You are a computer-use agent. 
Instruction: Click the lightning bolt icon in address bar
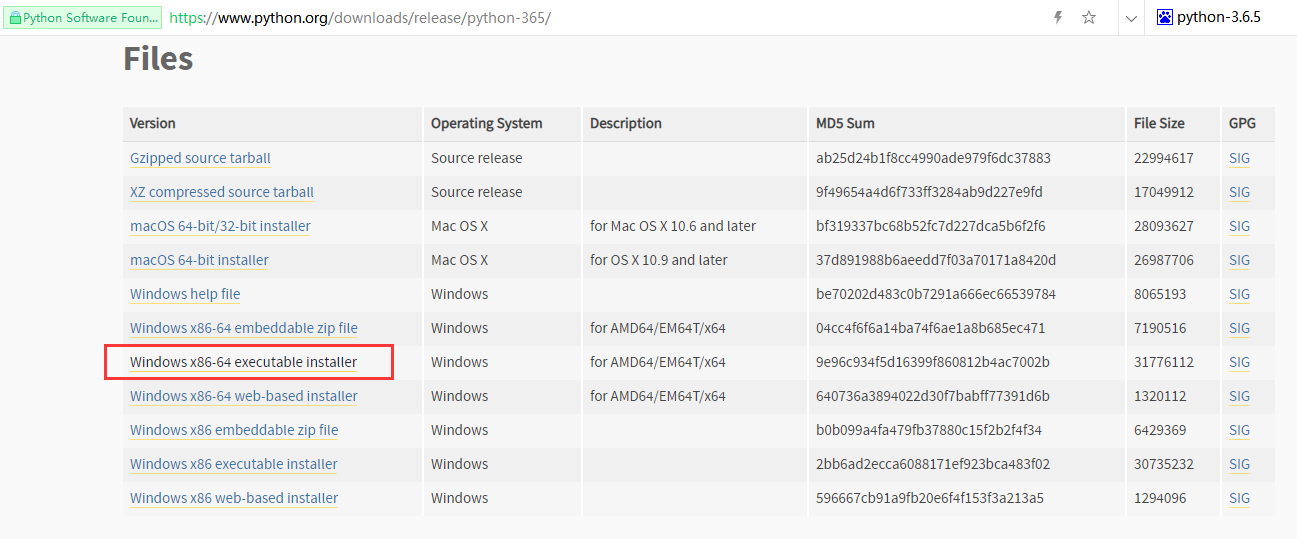click(1058, 18)
